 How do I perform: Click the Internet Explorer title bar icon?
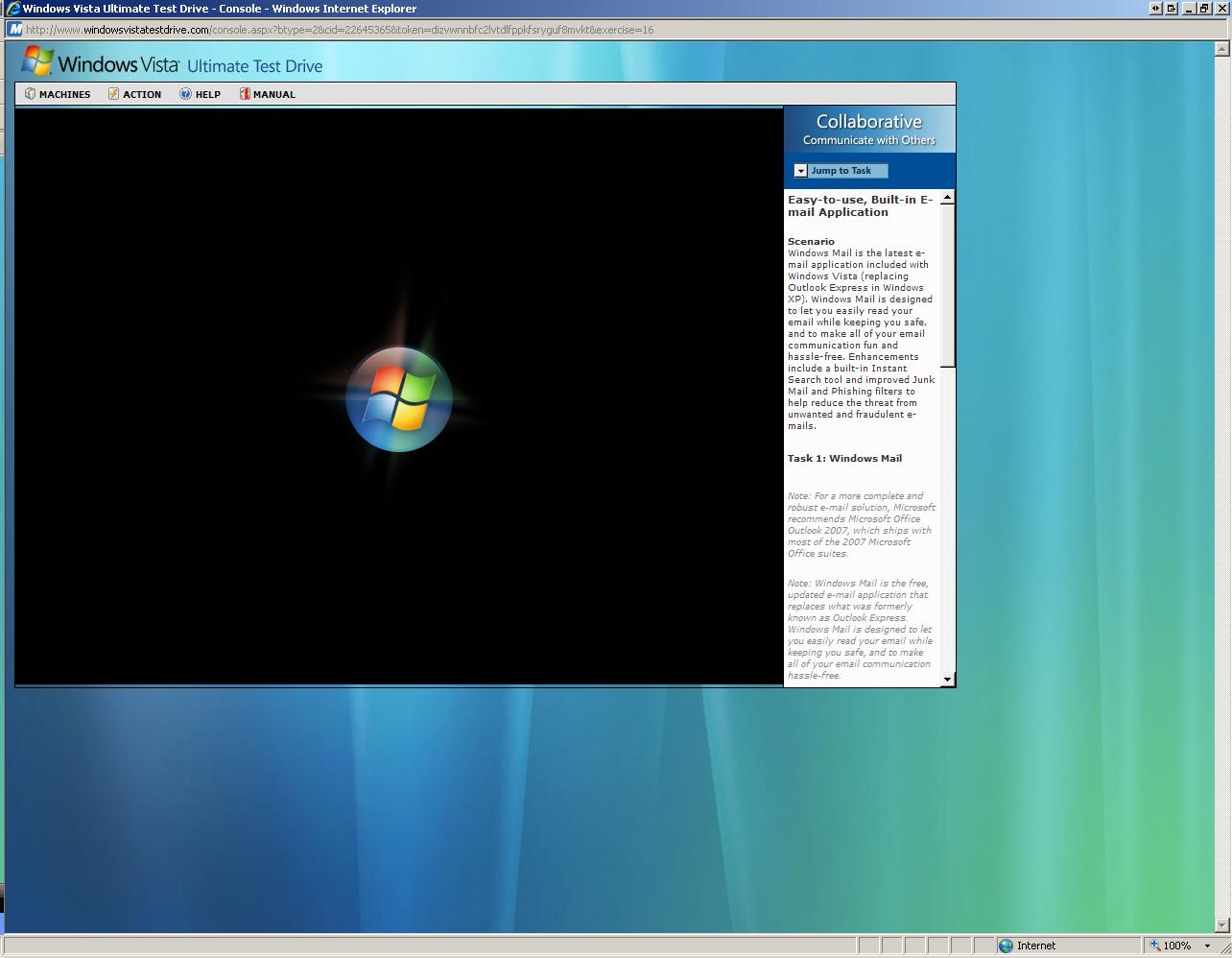pos(12,9)
